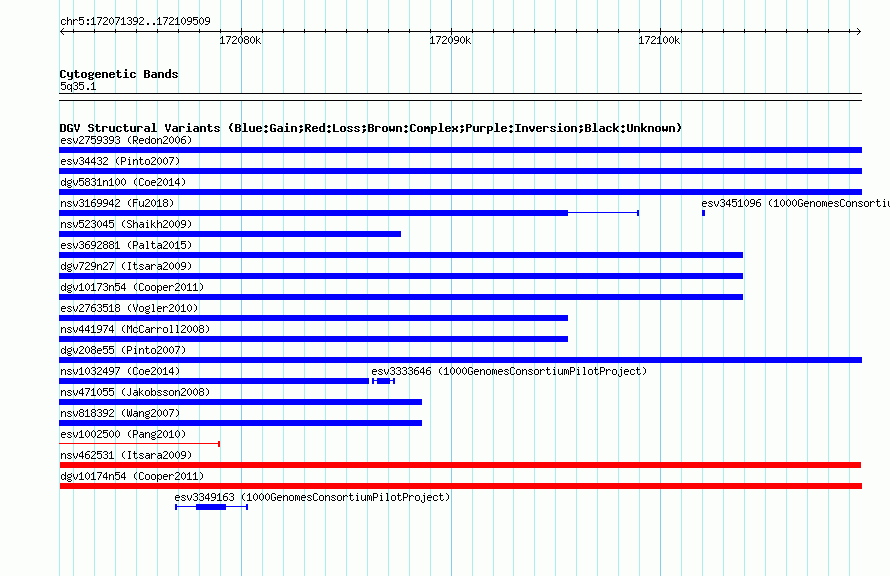This screenshot has width=890, height=576.
Task: Open the dgv5831n100 (Coe2014) variant label
Action: pyautogui.click(x=123, y=182)
